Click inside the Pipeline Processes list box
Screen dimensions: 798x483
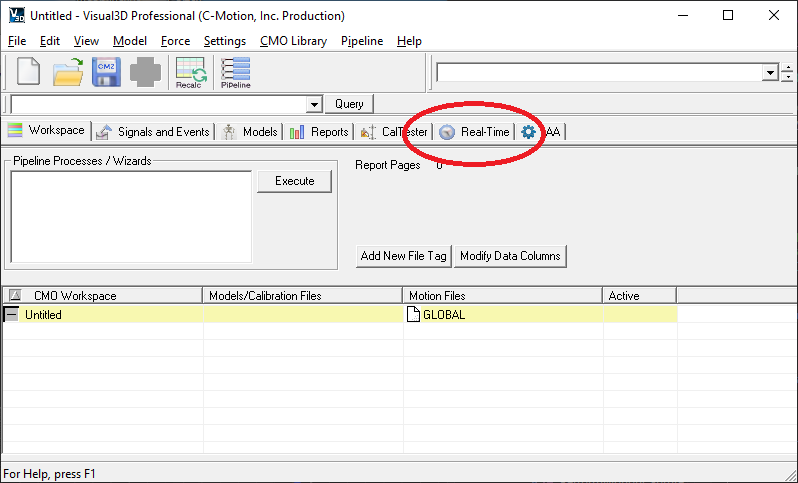pos(131,217)
